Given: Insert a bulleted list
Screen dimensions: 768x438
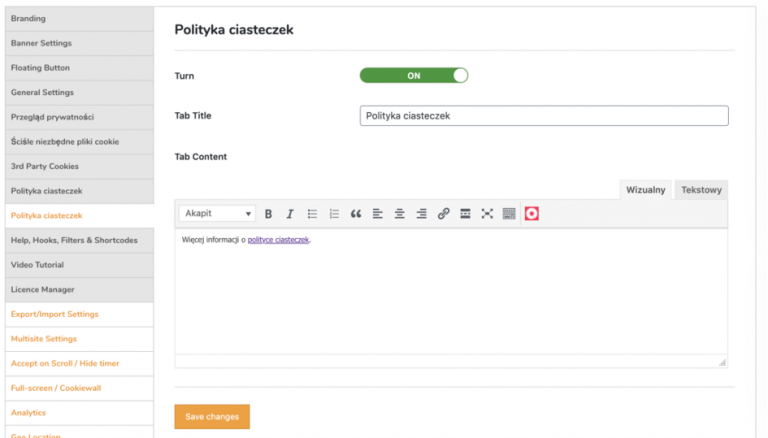Looking at the screenshot, I should tap(312, 214).
